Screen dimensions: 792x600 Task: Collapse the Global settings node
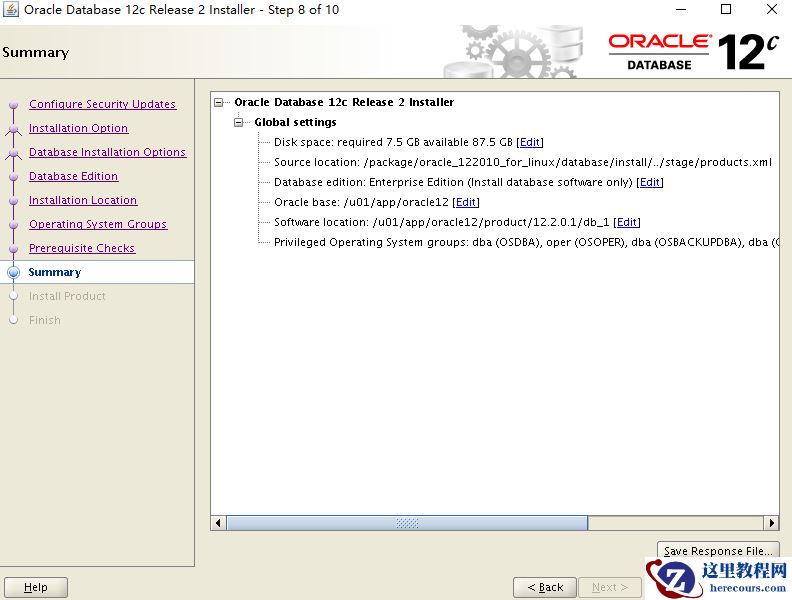238,122
